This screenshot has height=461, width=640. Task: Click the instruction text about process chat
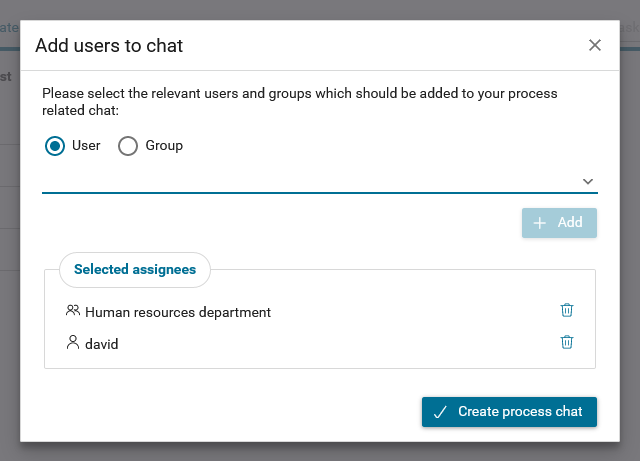[x=299, y=101]
